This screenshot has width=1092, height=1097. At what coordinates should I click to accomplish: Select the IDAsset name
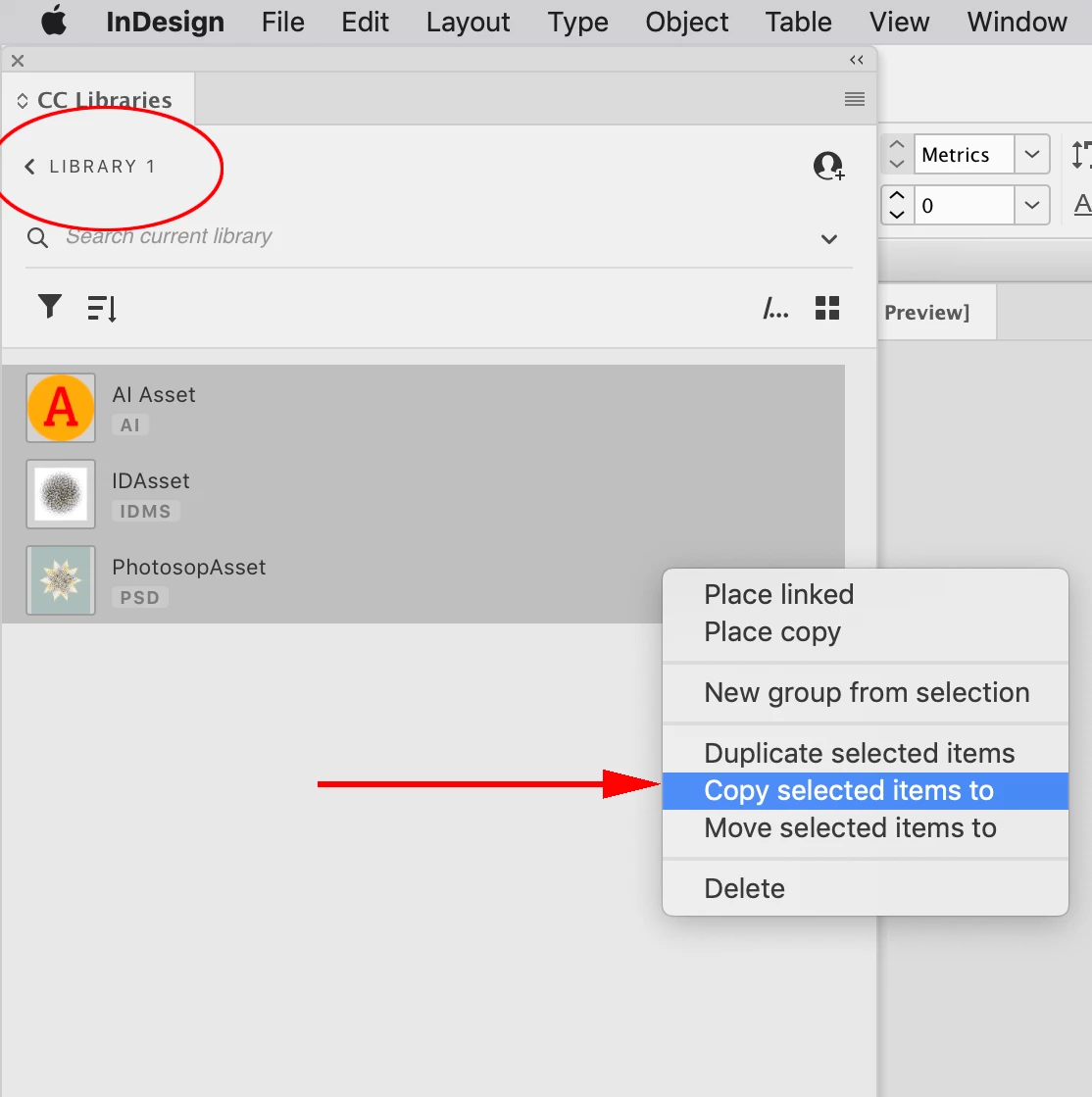pos(151,480)
